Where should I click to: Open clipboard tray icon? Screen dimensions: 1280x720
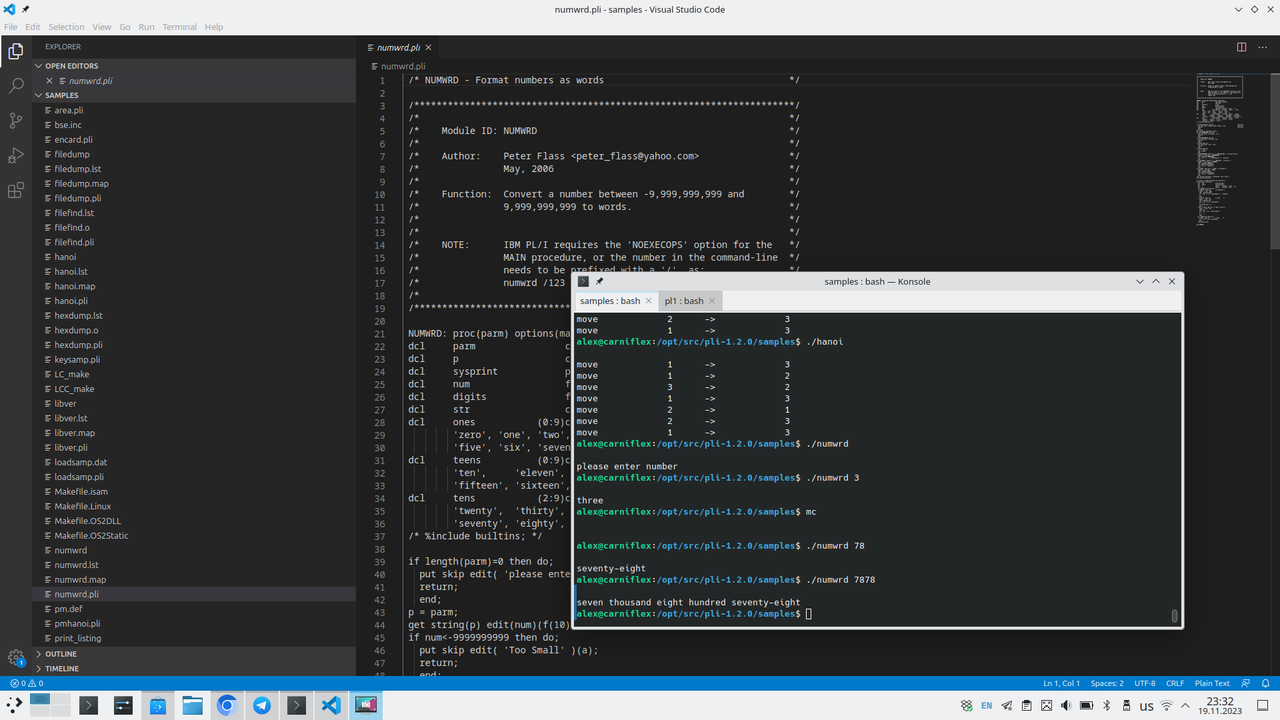tap(1027, 706)
